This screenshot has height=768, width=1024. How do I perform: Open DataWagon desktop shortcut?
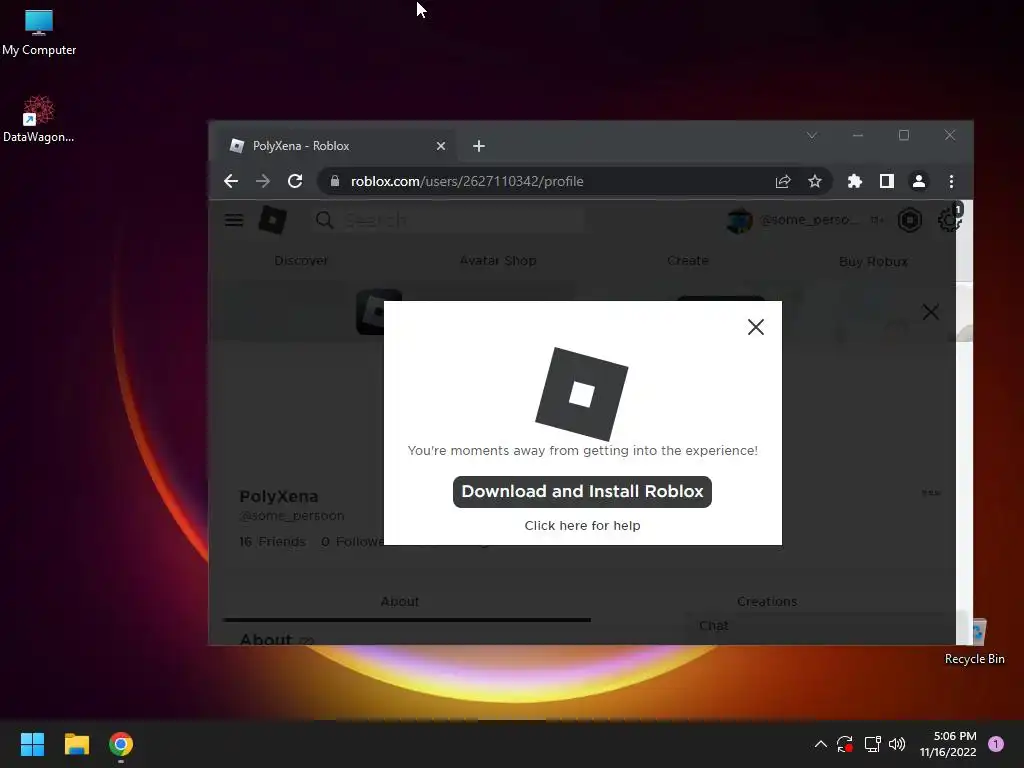39,119
